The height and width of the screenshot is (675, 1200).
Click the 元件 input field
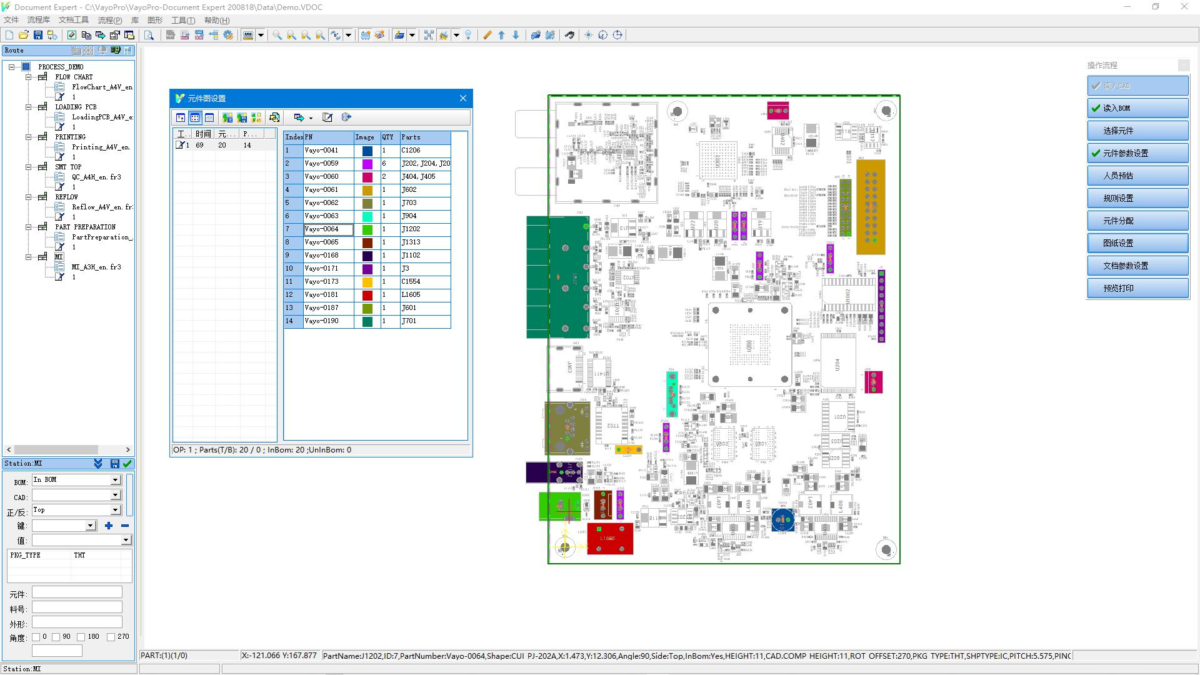click(77, 592)
